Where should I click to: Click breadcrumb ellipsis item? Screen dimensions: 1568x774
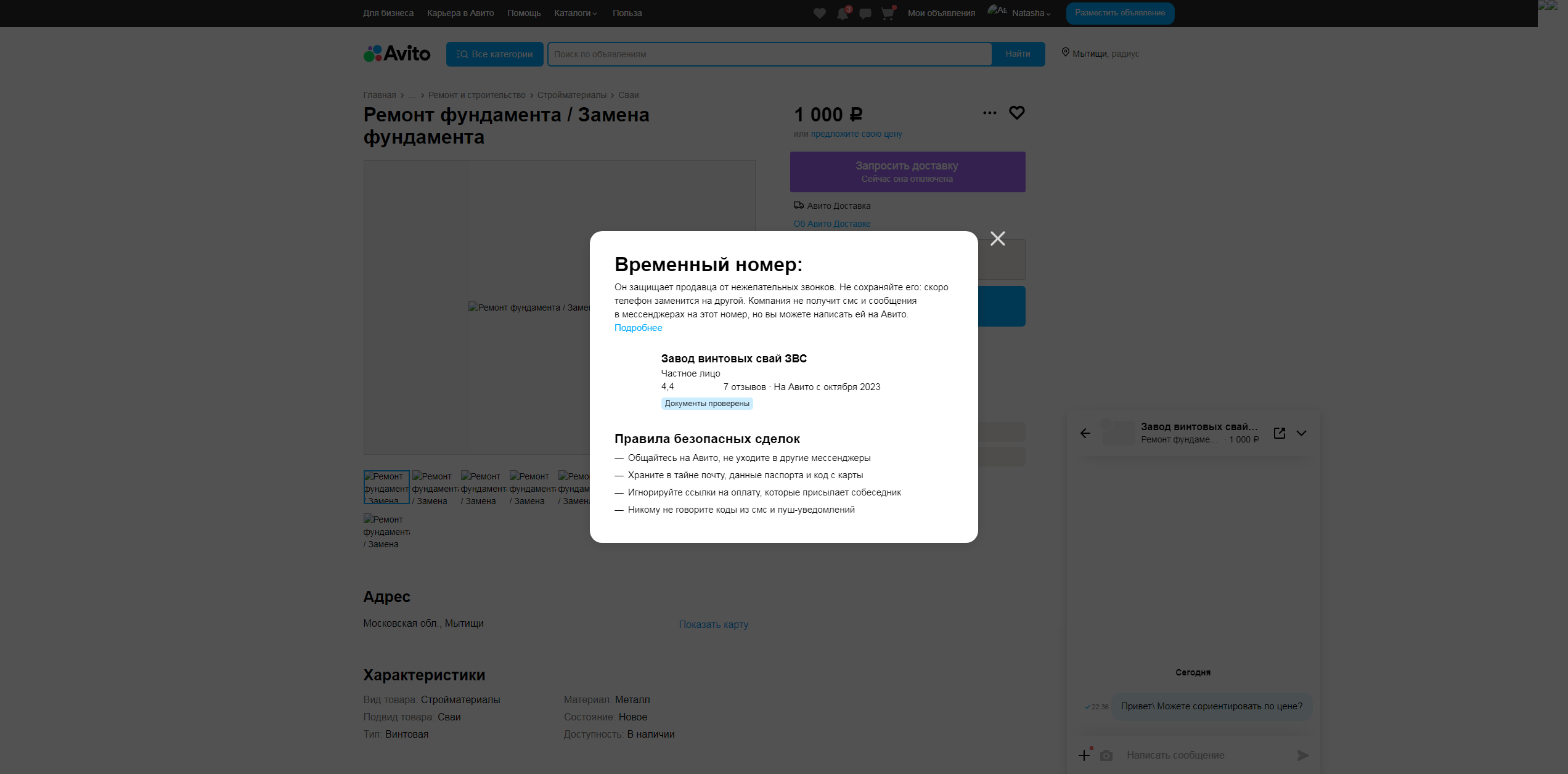[412, 95]
